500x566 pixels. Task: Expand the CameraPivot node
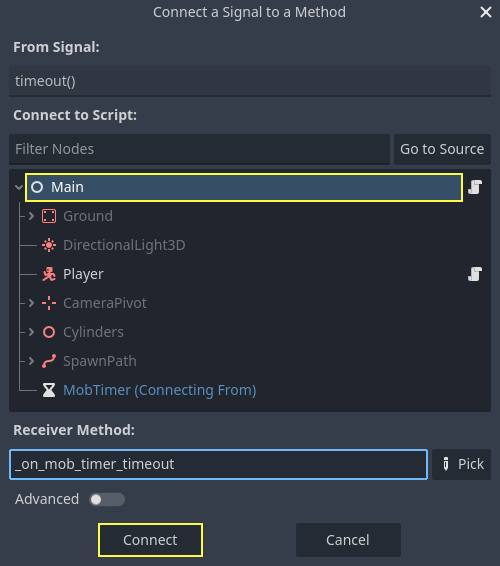pyautogui.click(x=31, y=303)
